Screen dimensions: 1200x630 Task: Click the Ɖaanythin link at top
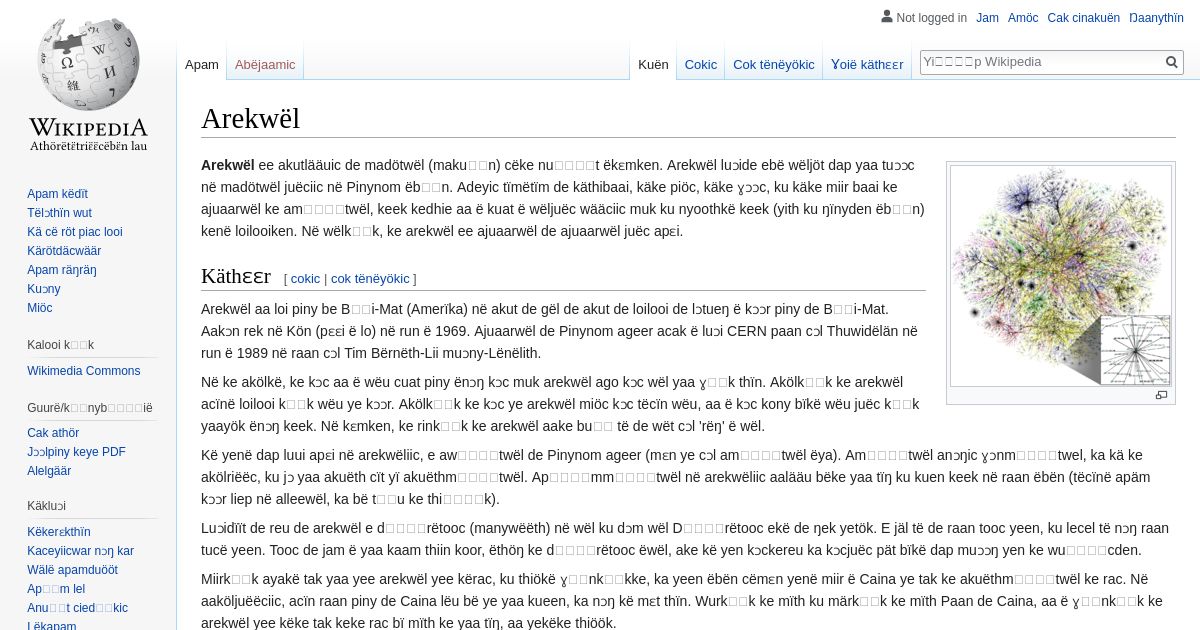[x=1156, y=18]
